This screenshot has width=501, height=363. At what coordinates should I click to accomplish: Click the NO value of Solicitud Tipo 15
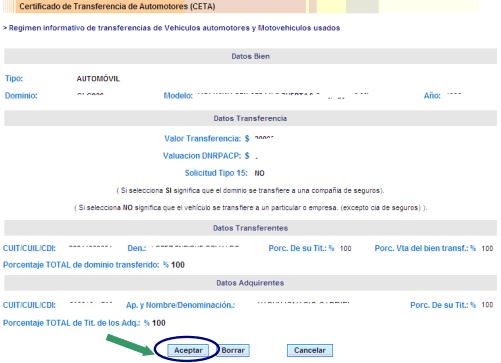tap(259, 173)
